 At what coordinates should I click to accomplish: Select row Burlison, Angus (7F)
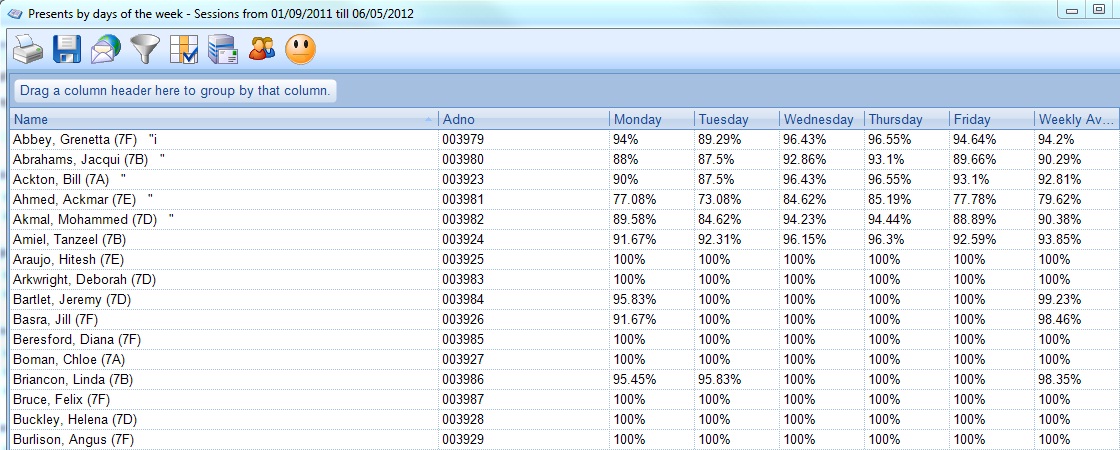pos(565,439)
